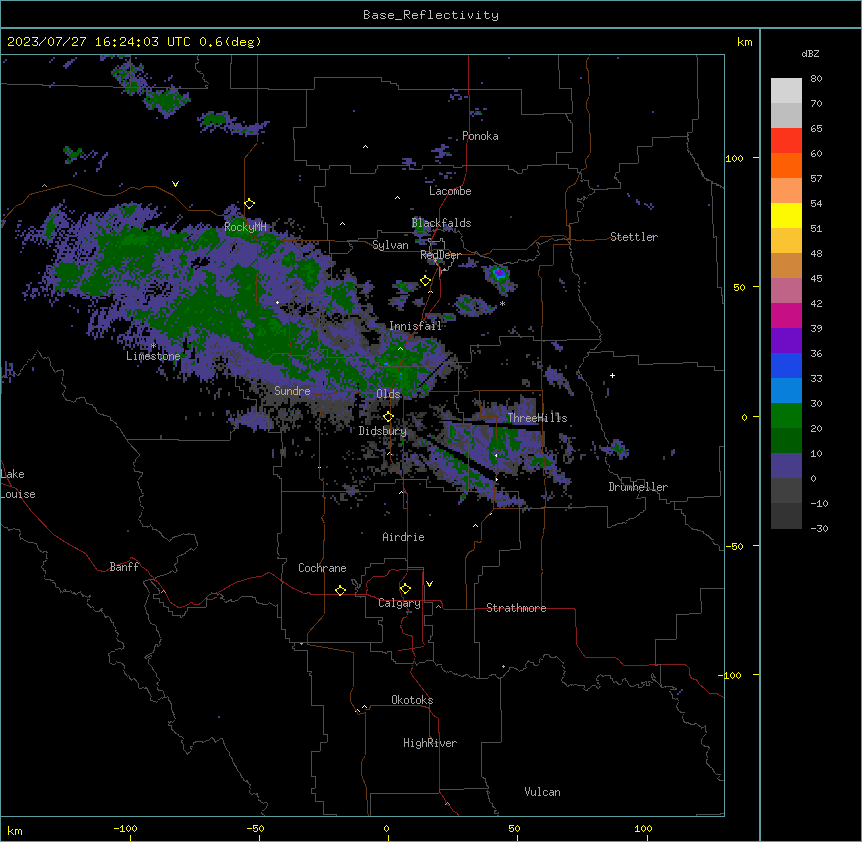Image resolution: width=862 pixels, height=842 pixels.
Task: Click the yellow marker above Didsbury
Action: click(388, 416)
